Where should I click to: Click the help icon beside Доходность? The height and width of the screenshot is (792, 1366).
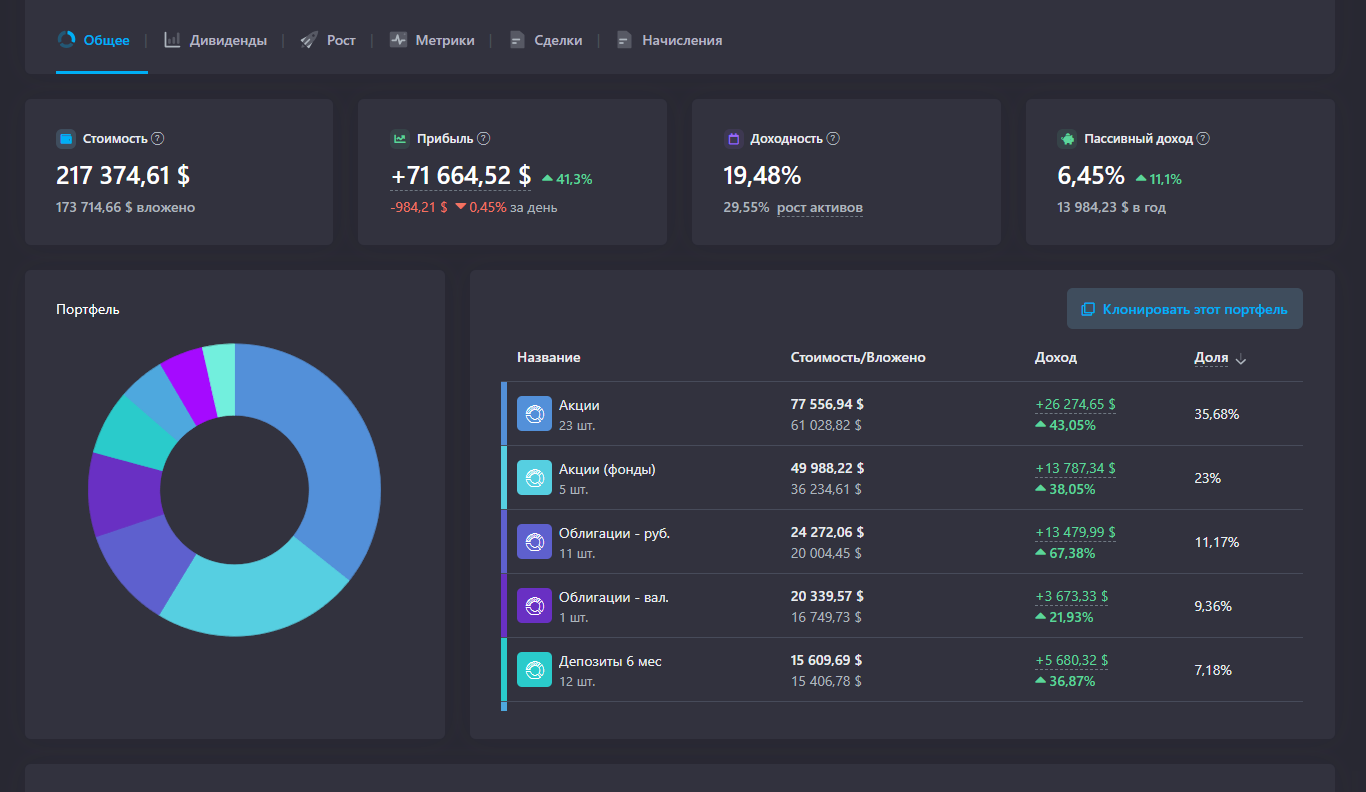(833, 139)
